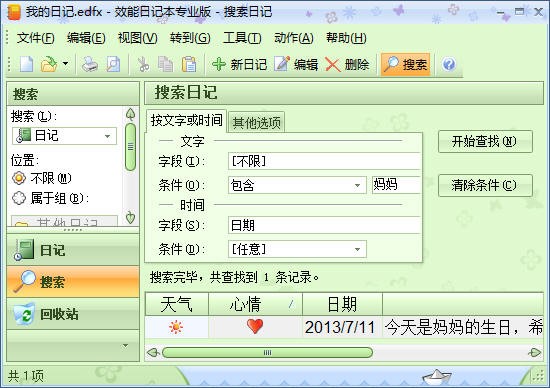Expand the navigation pane options arrow
The height and width of the screenshot is (388, 550).
[125, 346]
